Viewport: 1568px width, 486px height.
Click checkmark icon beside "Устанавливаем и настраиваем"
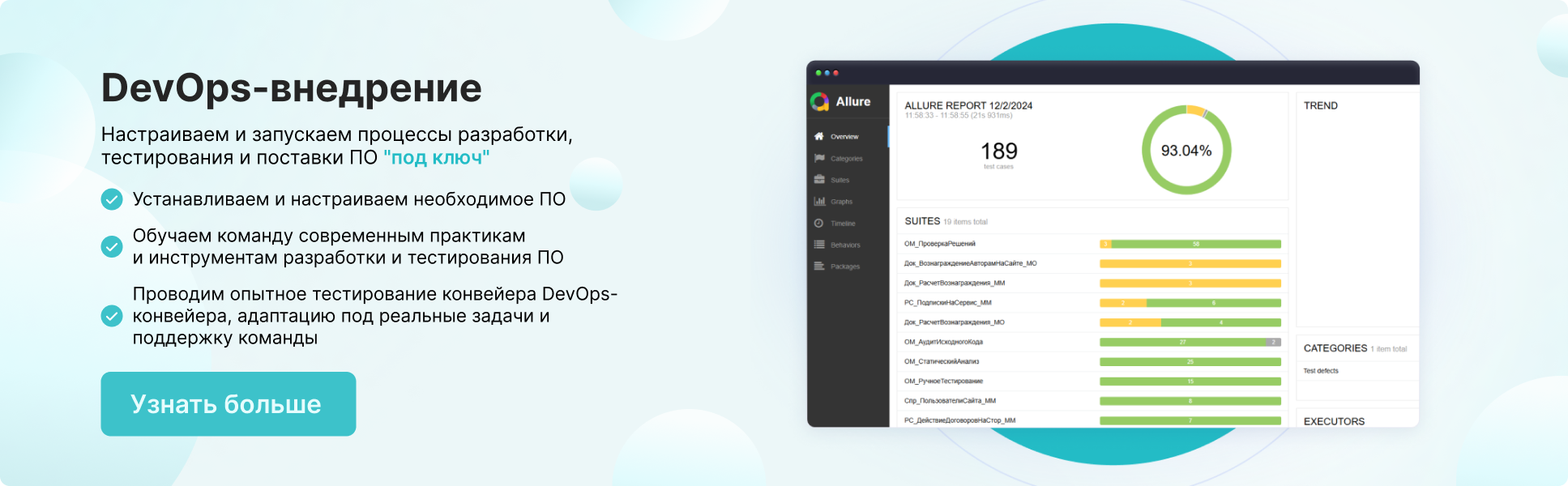click(x=112, y=199)
